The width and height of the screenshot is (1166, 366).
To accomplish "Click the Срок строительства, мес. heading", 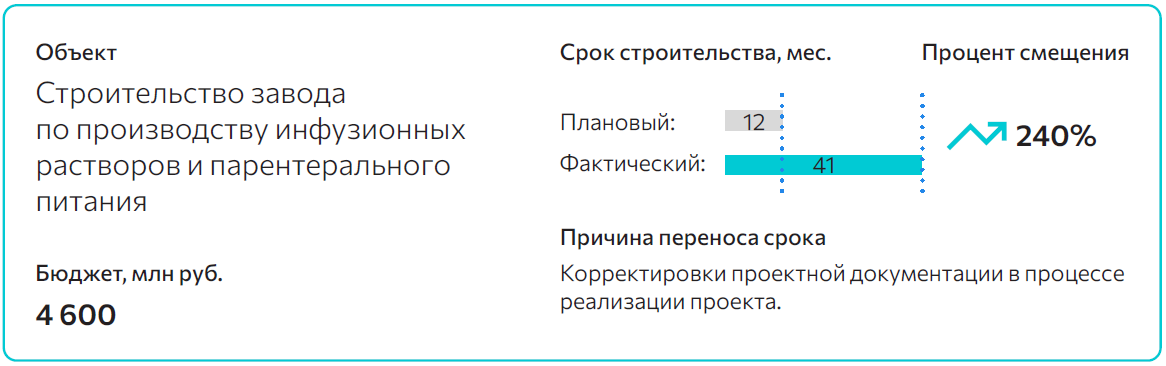I will click(695, 54).
